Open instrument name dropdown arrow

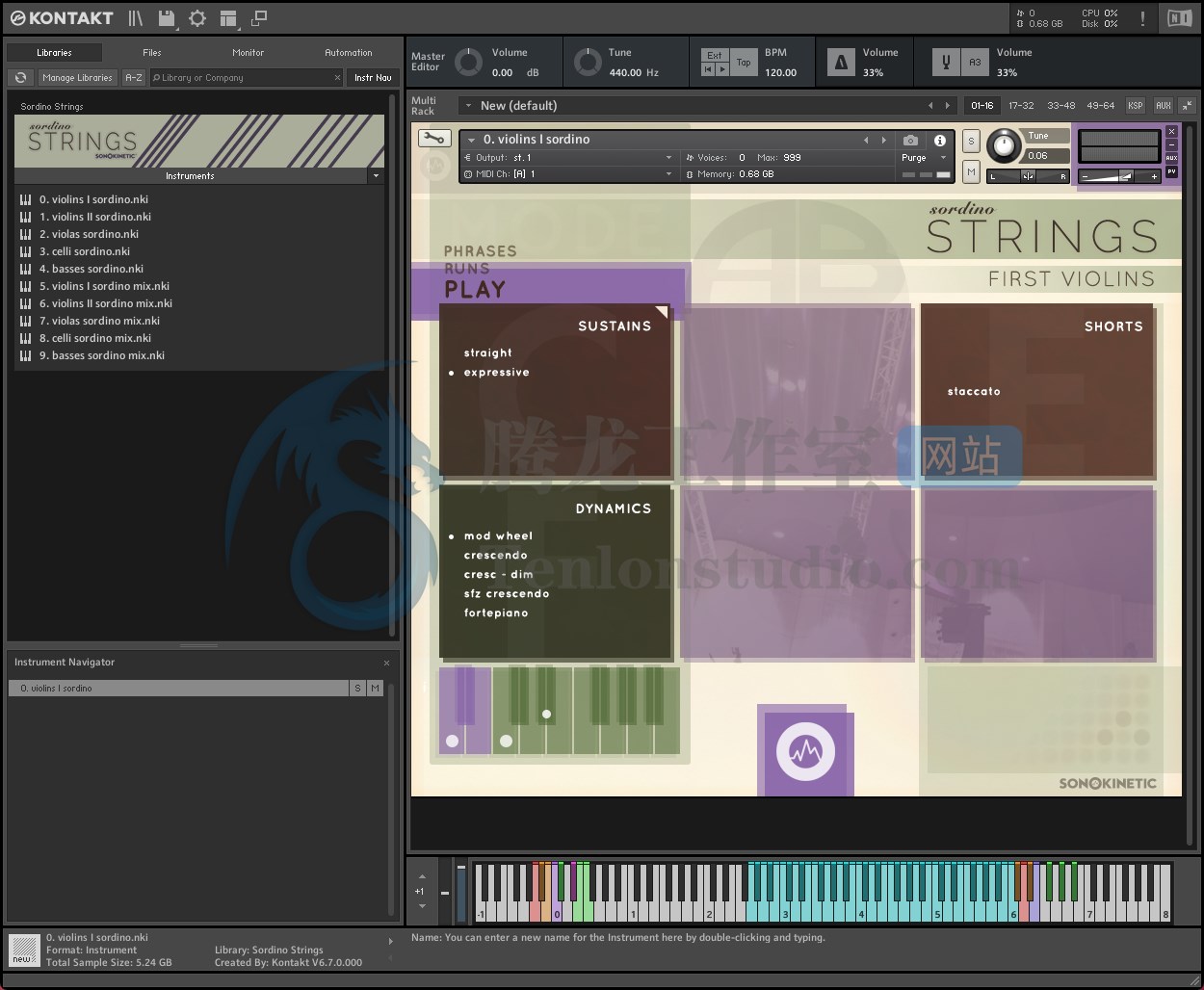point(471,140)
